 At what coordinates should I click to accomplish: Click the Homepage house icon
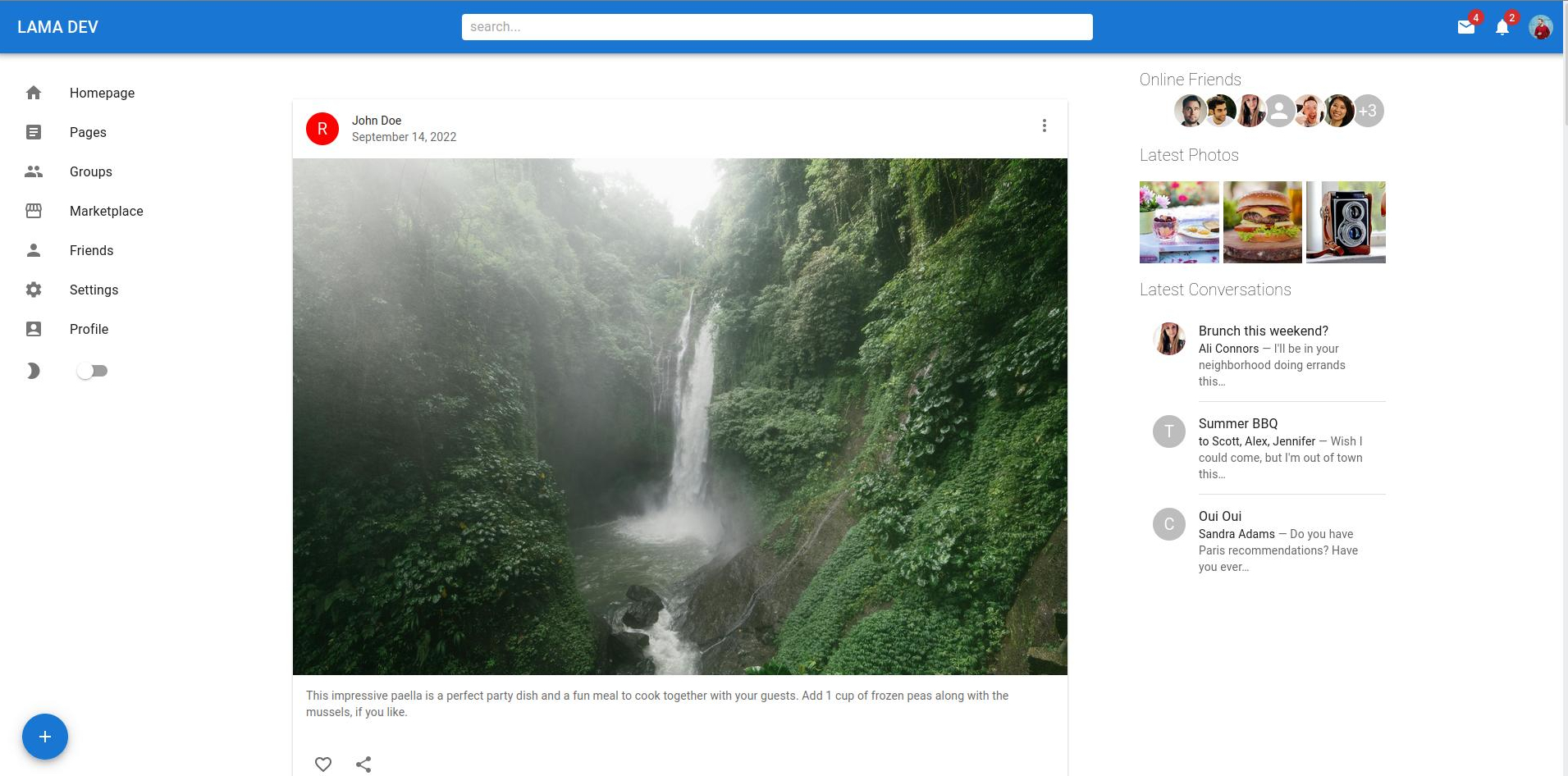34,93
